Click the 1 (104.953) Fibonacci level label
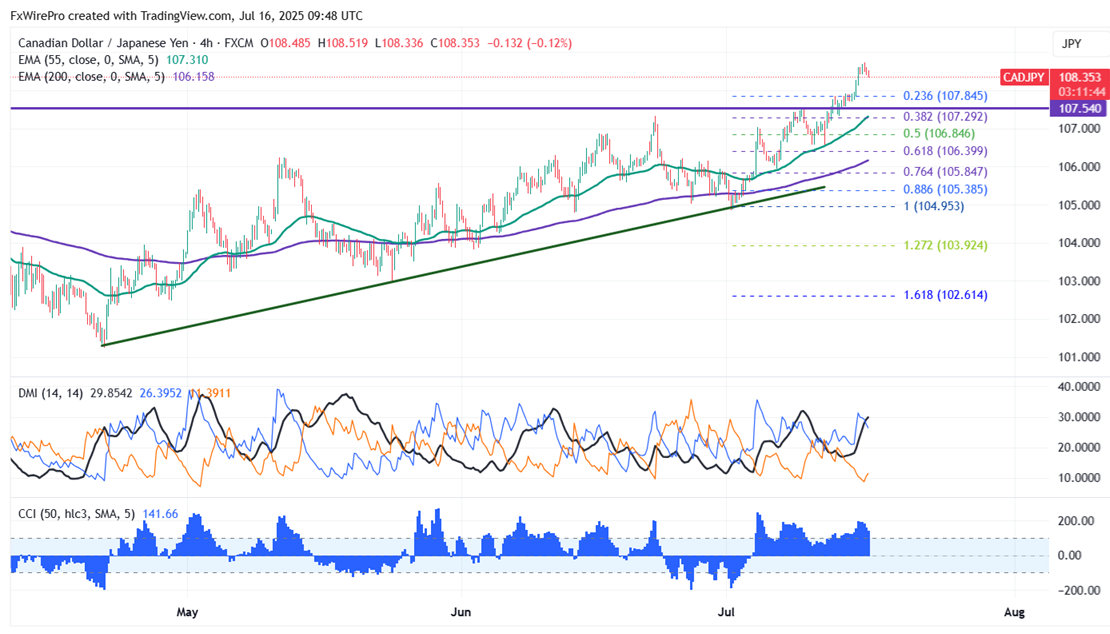1110x634 pixels. click(x=934, y=206)
